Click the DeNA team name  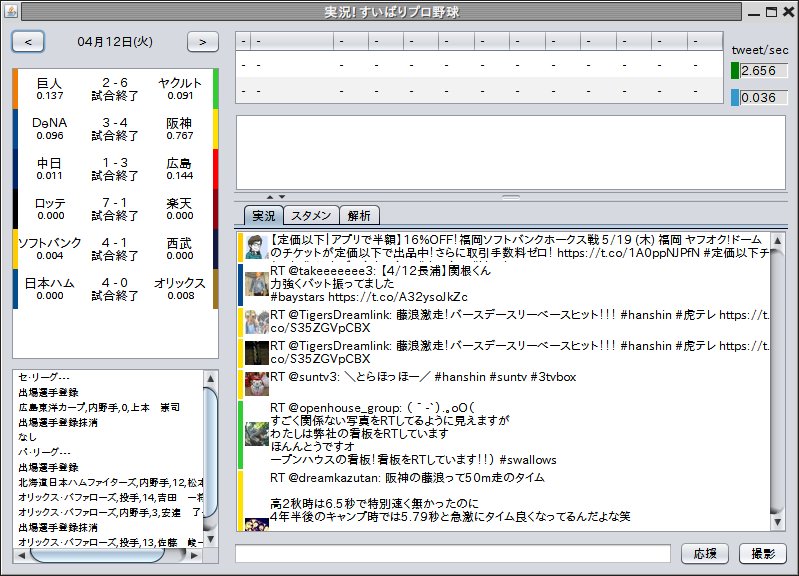click(49, 123)
